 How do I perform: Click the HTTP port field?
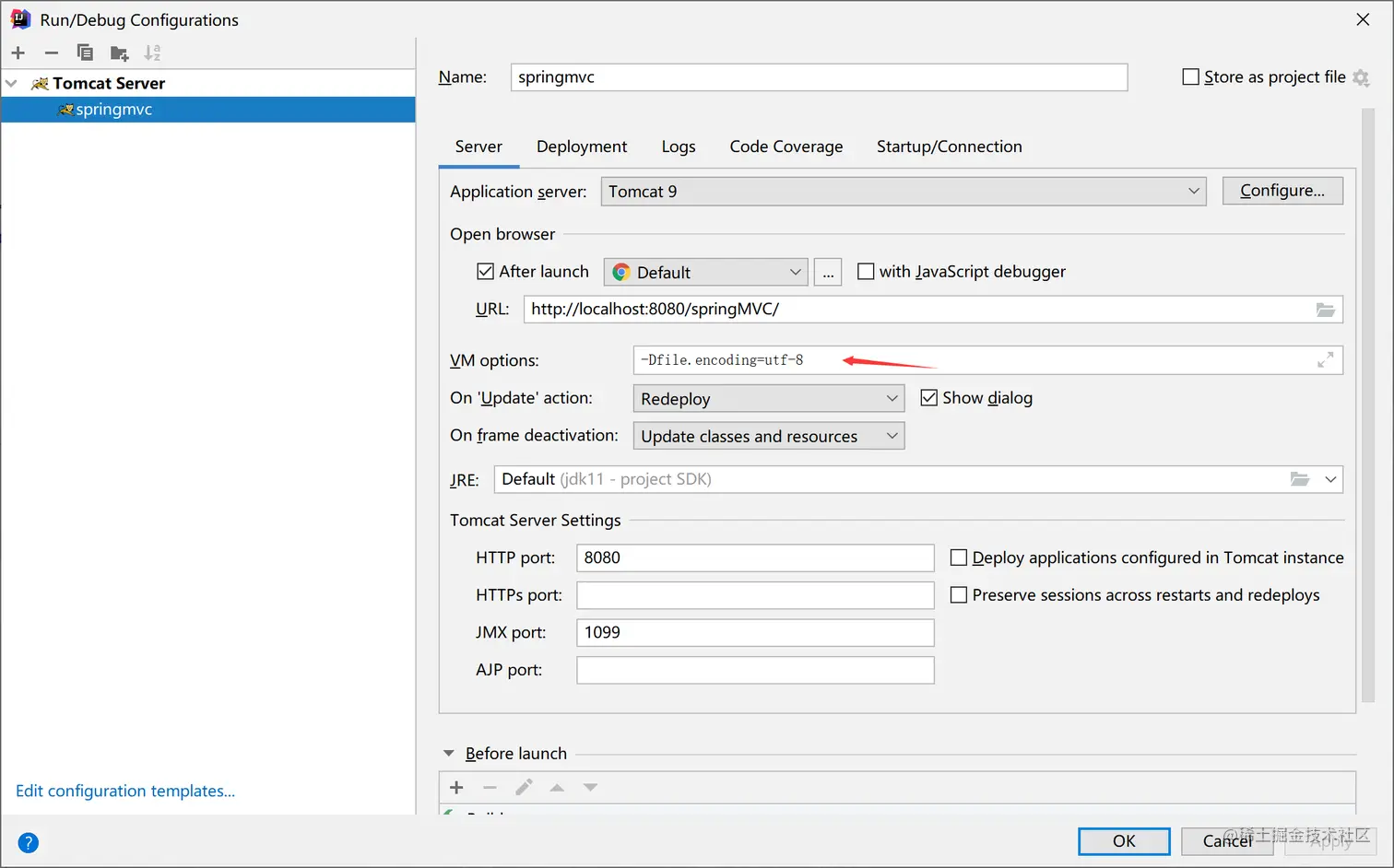755,557
